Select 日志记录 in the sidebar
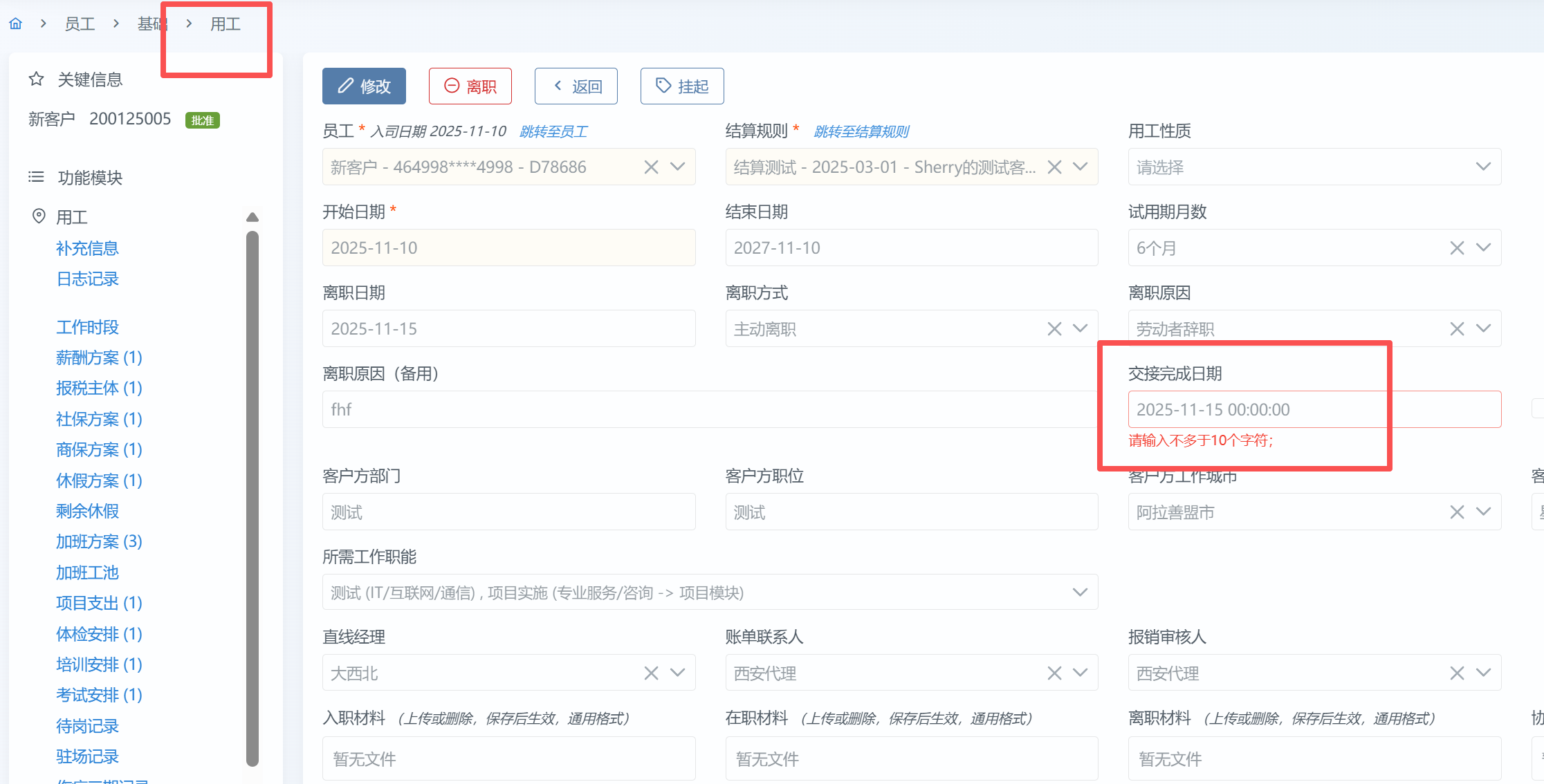This screenshot has height=784, width=1544. pyautogui.click(x=87, y=279)
